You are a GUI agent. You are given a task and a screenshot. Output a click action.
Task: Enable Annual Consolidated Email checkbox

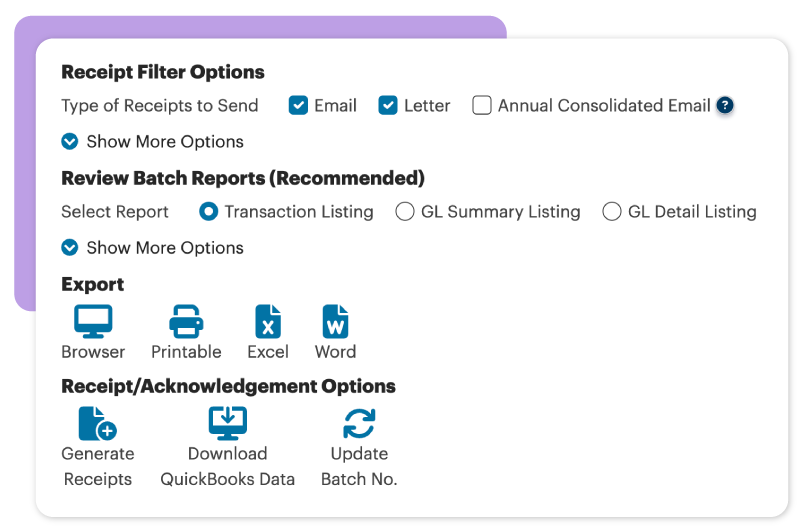pyautogui.click(x=482, y=105)
